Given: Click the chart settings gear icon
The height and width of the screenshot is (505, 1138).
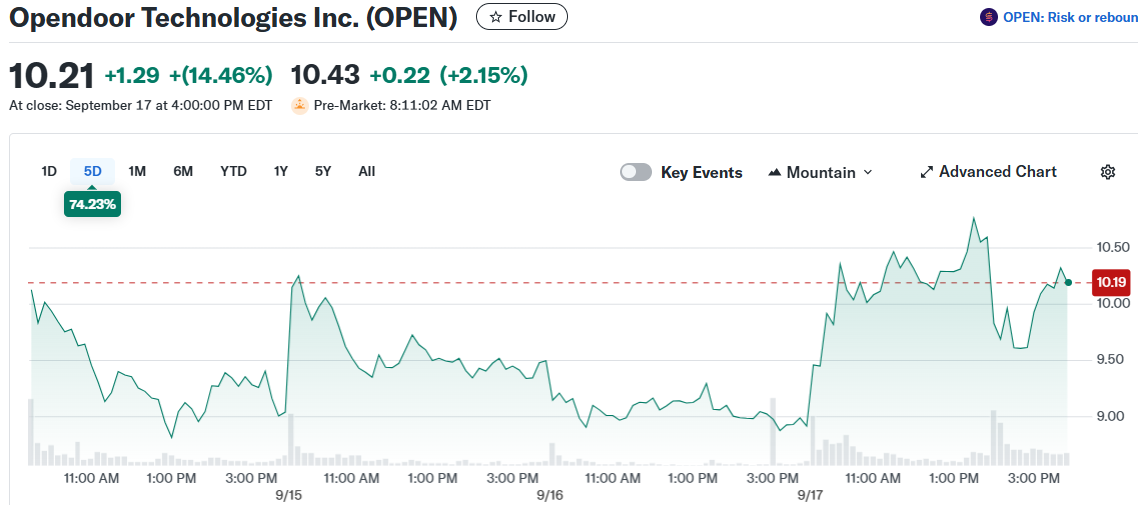Looking at the screenshot, I should [1108, 172].
